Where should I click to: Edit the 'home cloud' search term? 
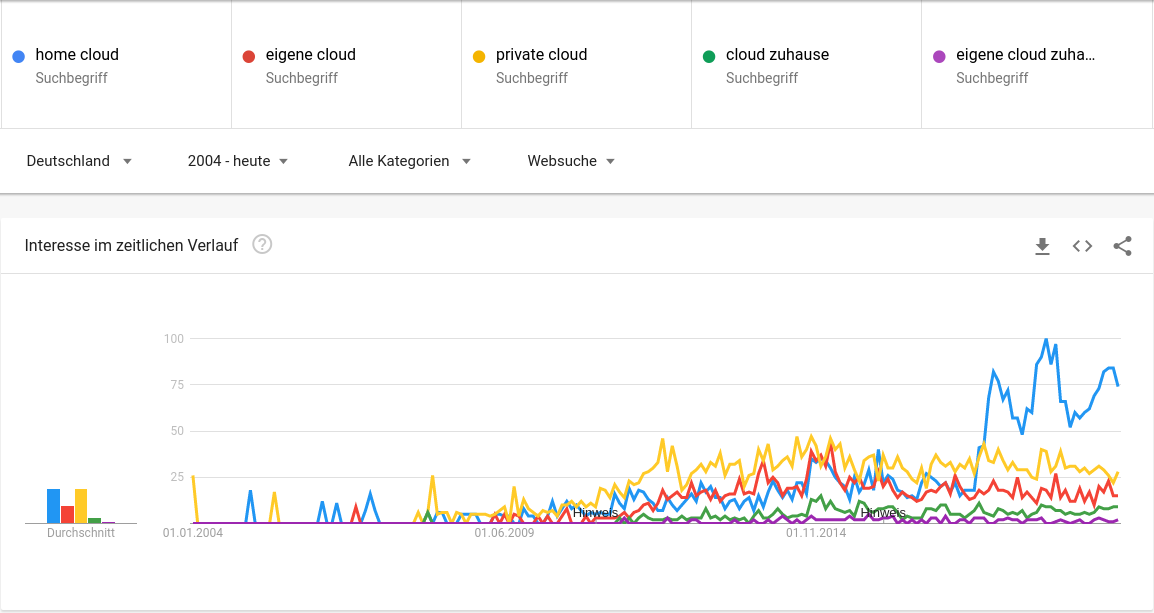(x=77, y=55)
